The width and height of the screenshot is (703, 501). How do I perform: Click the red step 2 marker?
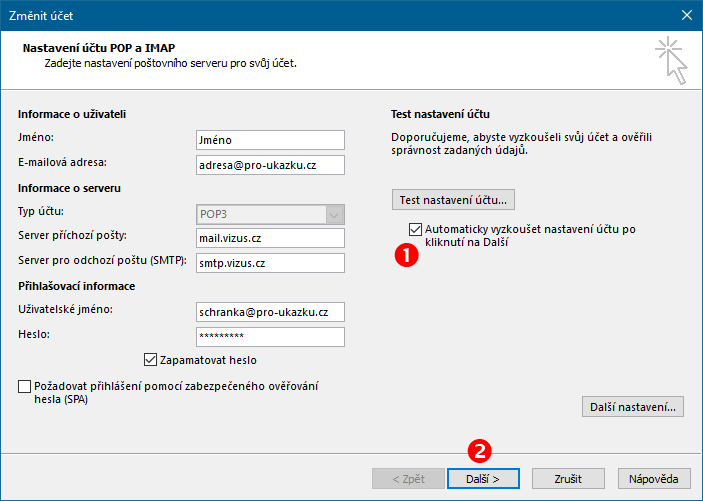point(480,451)
